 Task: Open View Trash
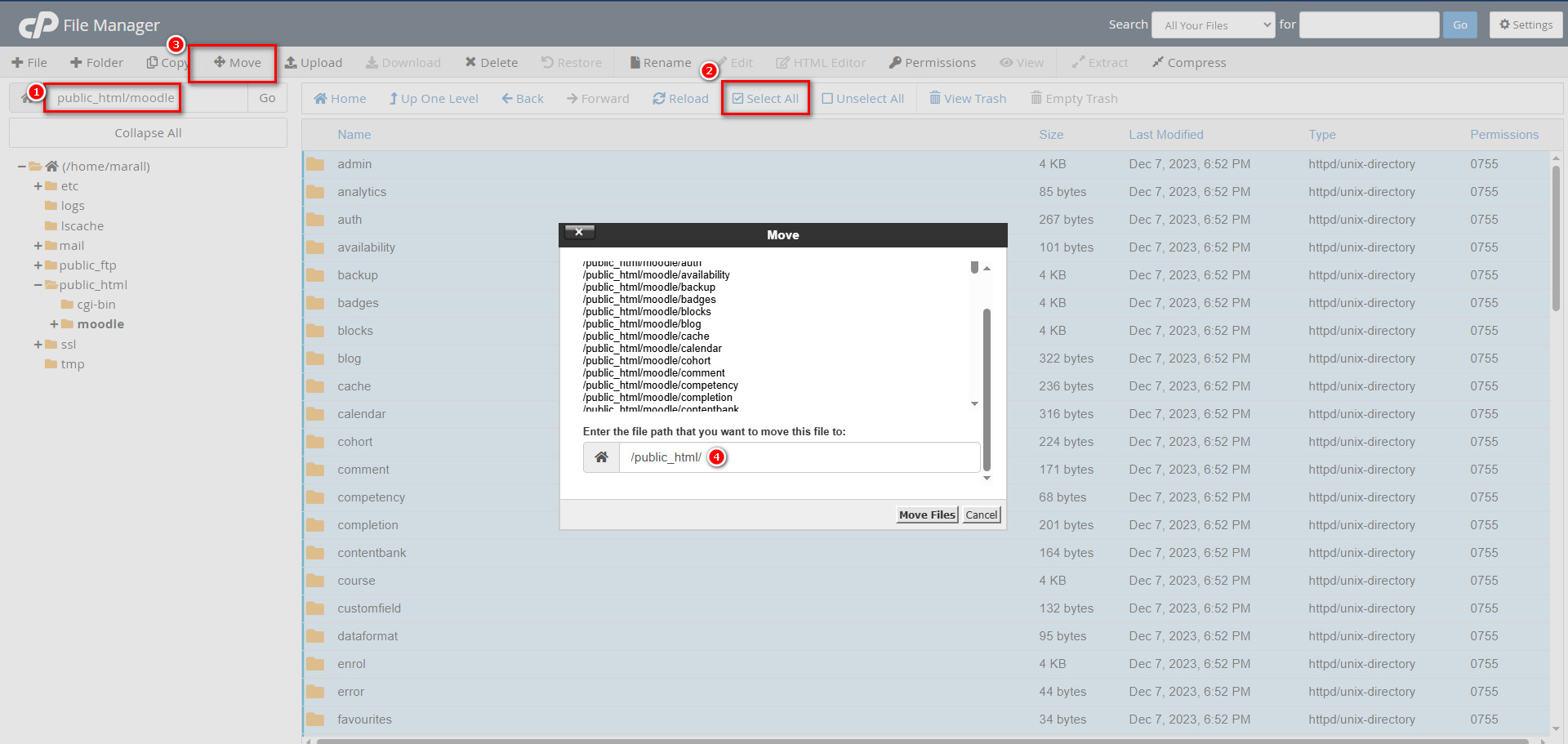click(967, 98)
